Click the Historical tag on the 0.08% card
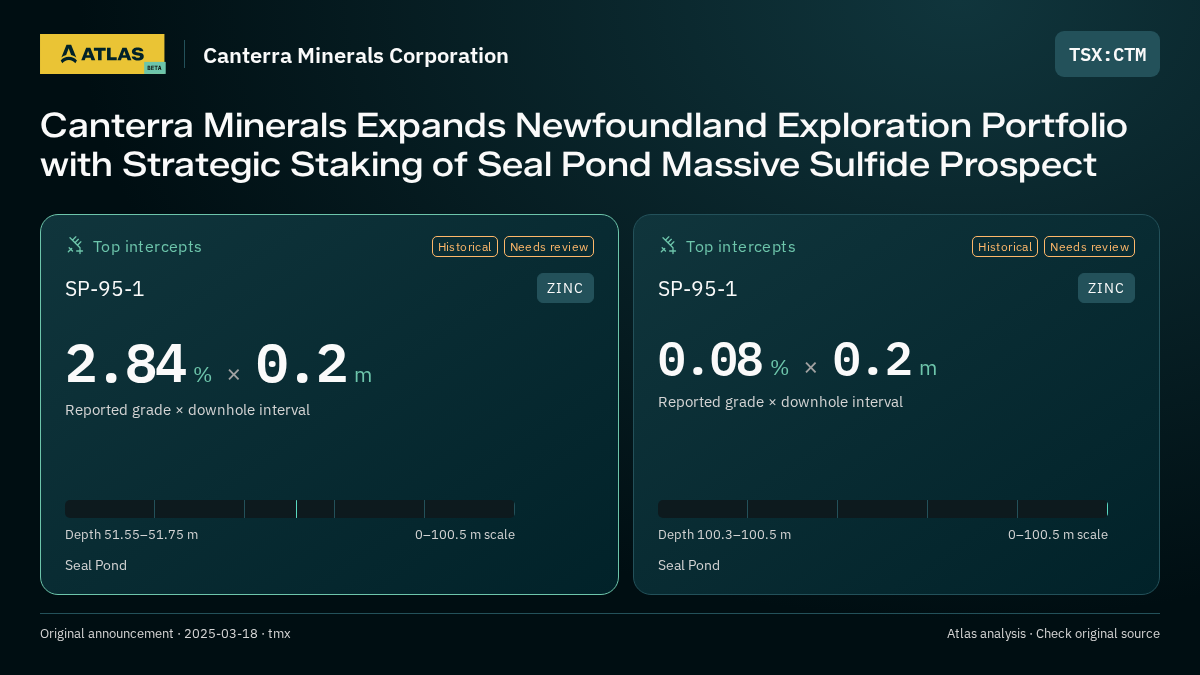Viewport: 1200px width, 675px height. pyautogui.click(x=1005, y=247)
